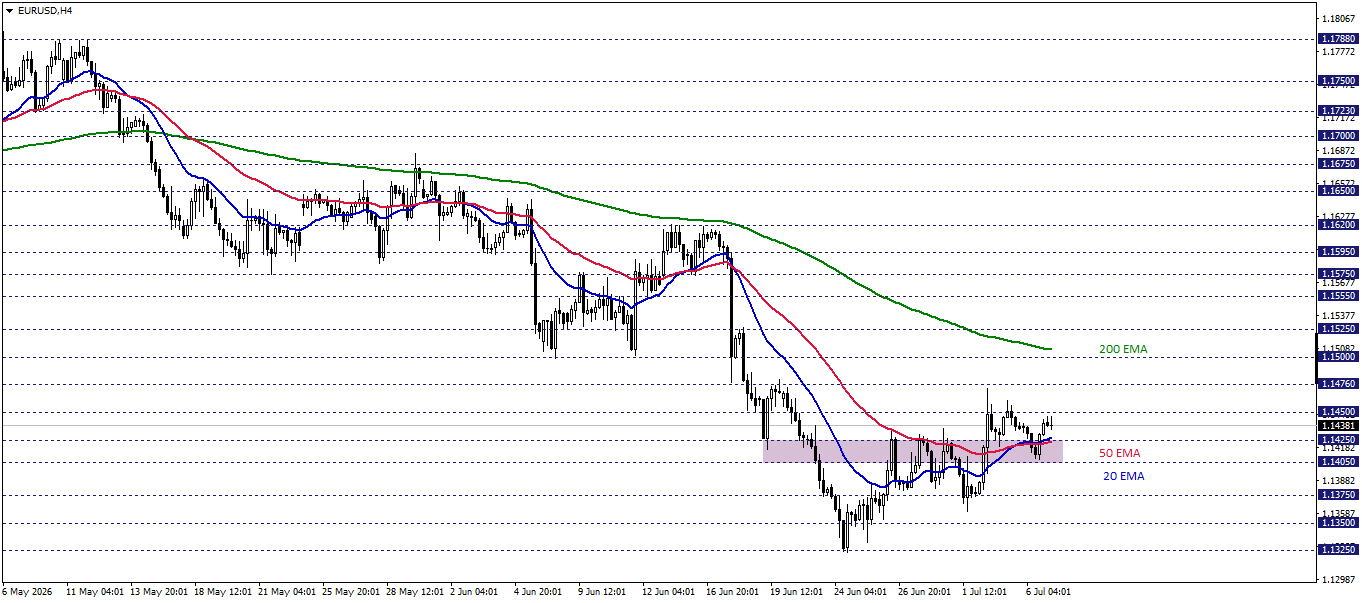Click the 1.16500 price level label
The image size is (1362, 603).
[x=1337, y=190]
